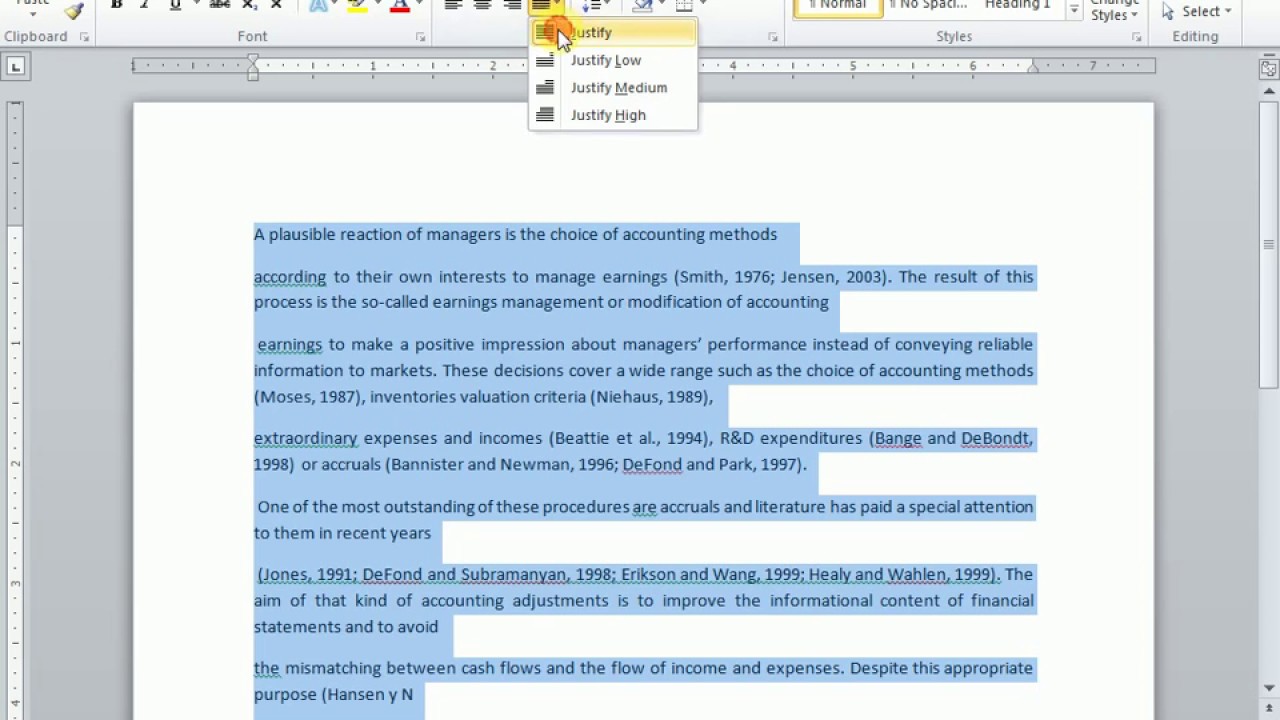Screen dimensions: 1280x720
Task: Click the Borders icon
Action: point(684,5)
